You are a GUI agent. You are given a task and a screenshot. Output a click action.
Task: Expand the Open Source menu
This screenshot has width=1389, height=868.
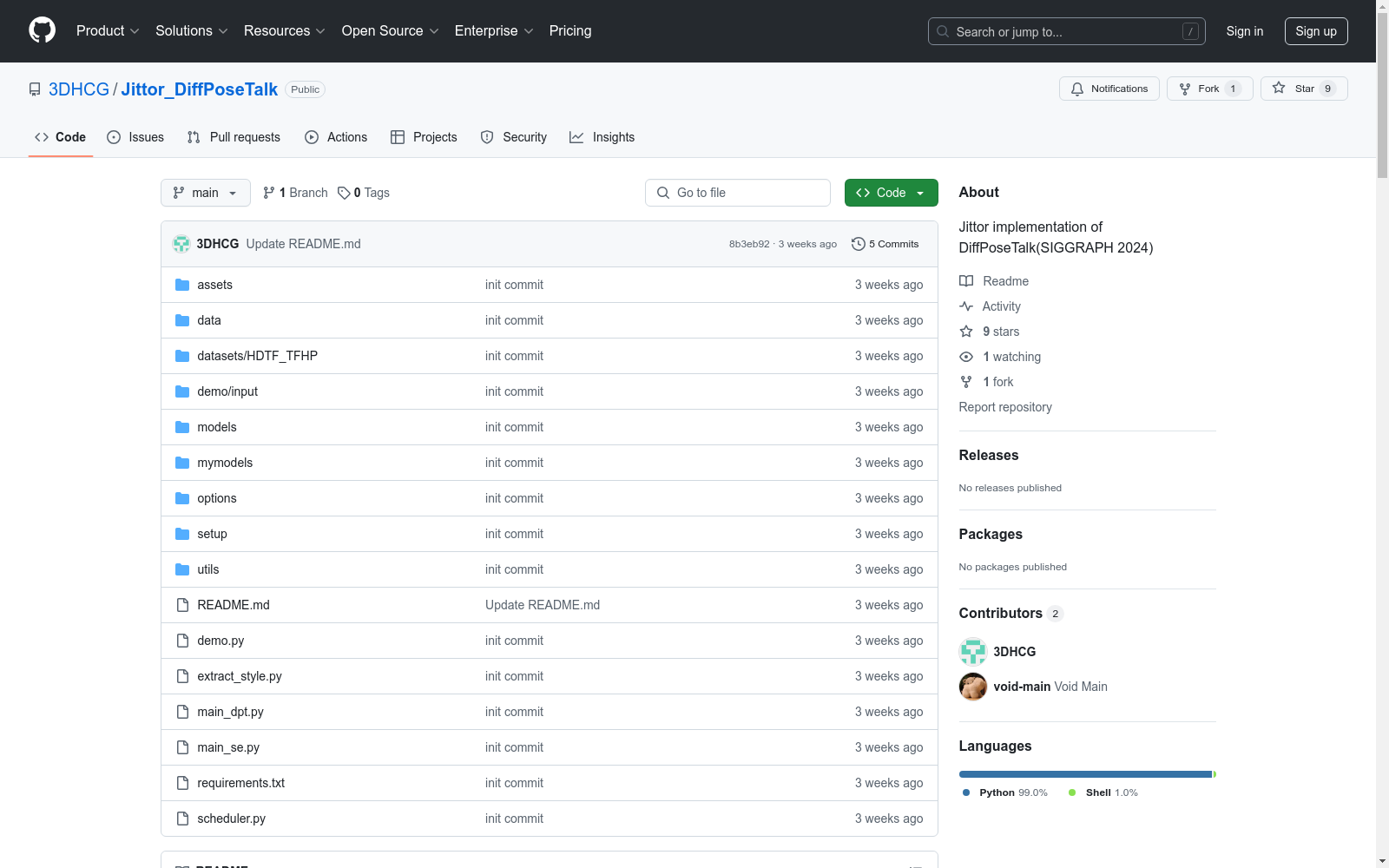click(x=391, y=30)
